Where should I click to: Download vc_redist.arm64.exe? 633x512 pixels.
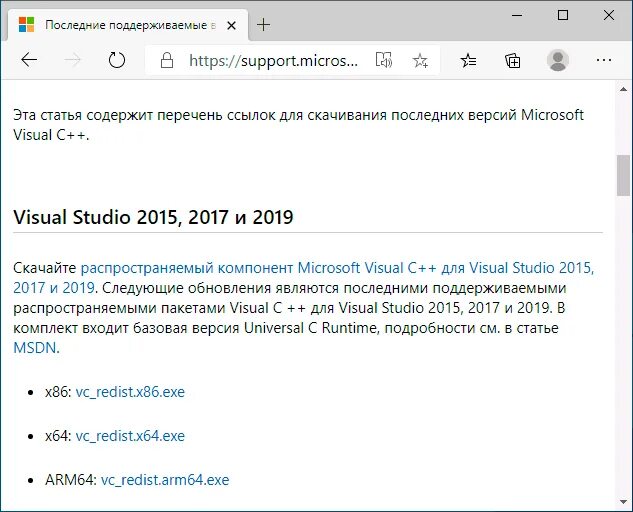(x=165, y=480)
